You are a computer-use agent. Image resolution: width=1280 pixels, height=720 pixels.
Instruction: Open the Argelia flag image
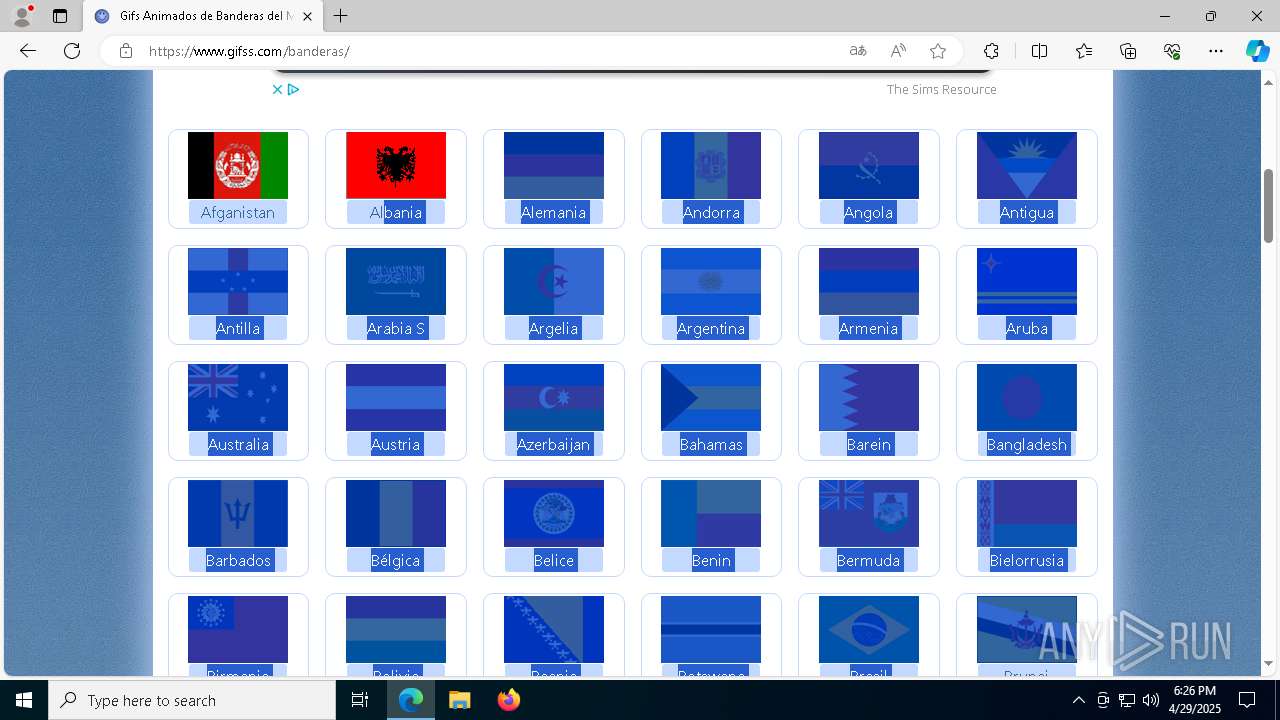554,282
